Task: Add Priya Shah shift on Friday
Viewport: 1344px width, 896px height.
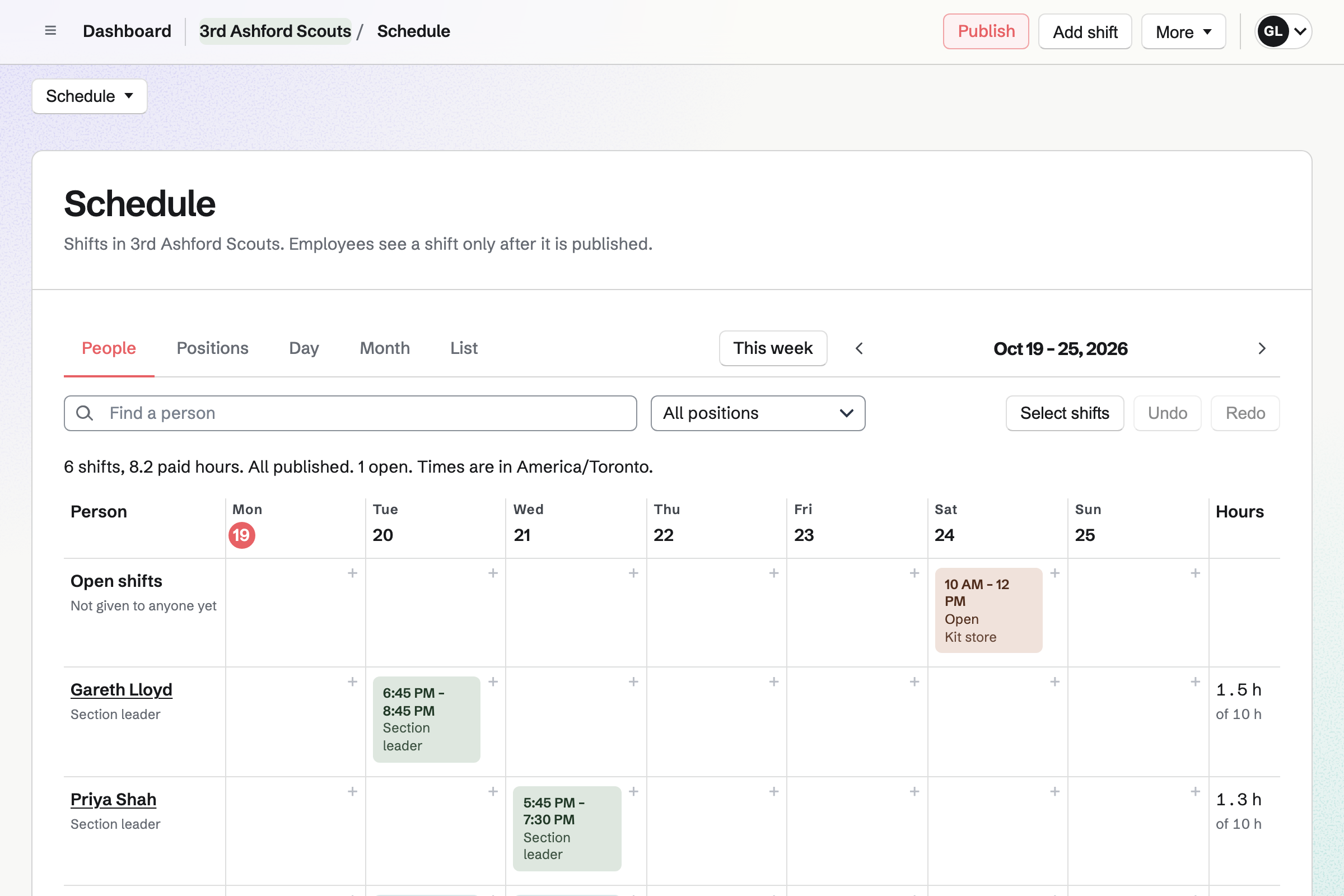Action: click(914, 791)
